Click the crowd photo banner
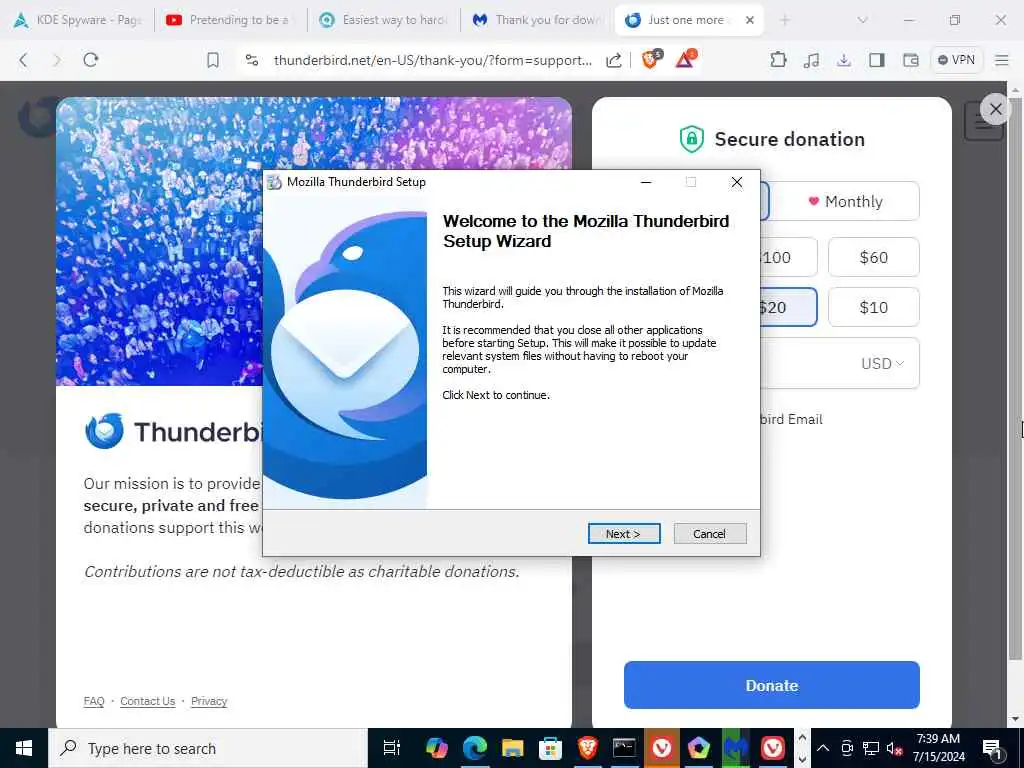Image resolution: width=1024 pixels, height=768 pixels. pyautogui.click(x=159, y=241)
